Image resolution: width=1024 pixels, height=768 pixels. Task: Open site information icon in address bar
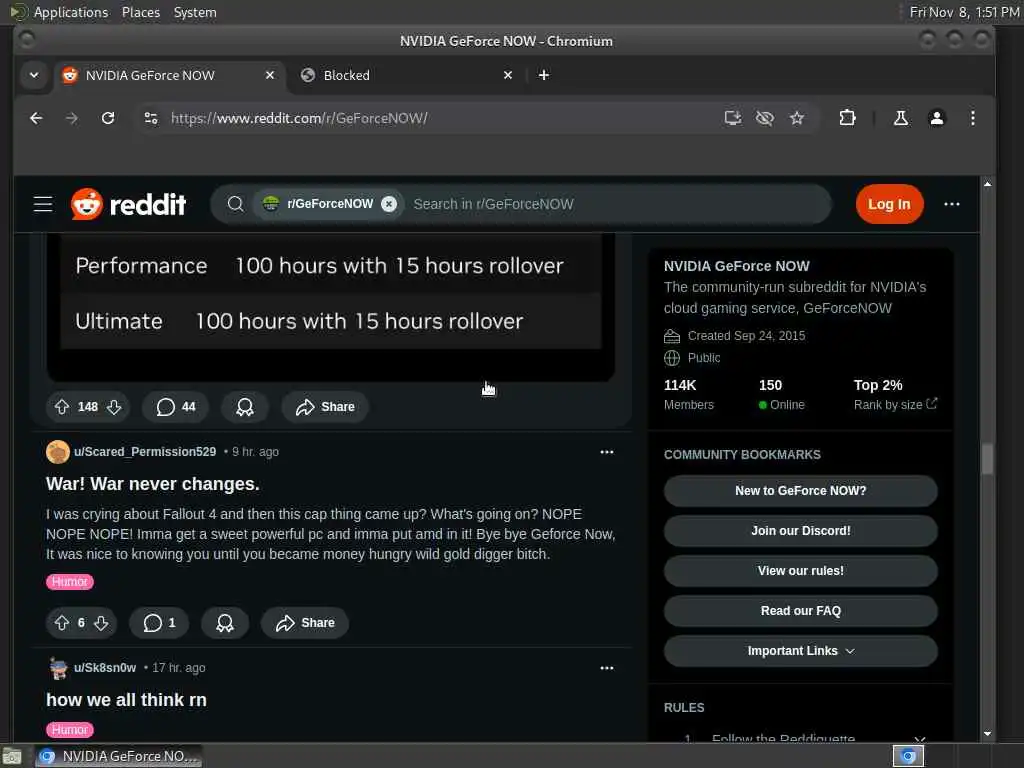[151, 118]
